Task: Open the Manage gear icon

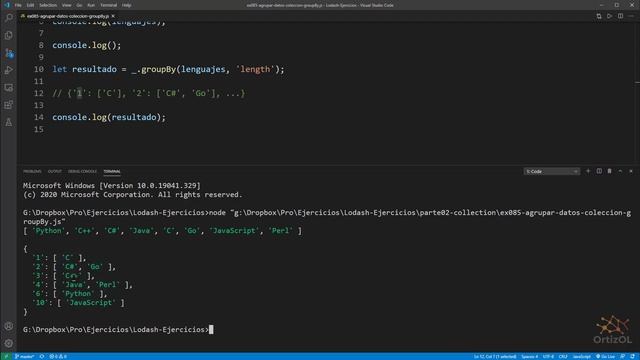Action: pos(9,343)
